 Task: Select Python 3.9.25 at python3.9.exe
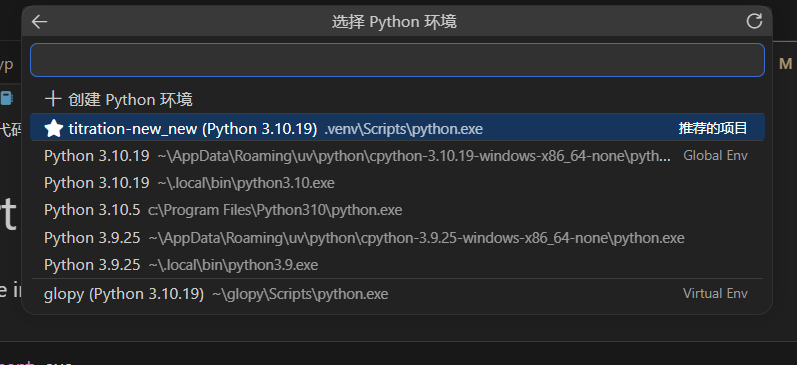(x=397, y=264)
